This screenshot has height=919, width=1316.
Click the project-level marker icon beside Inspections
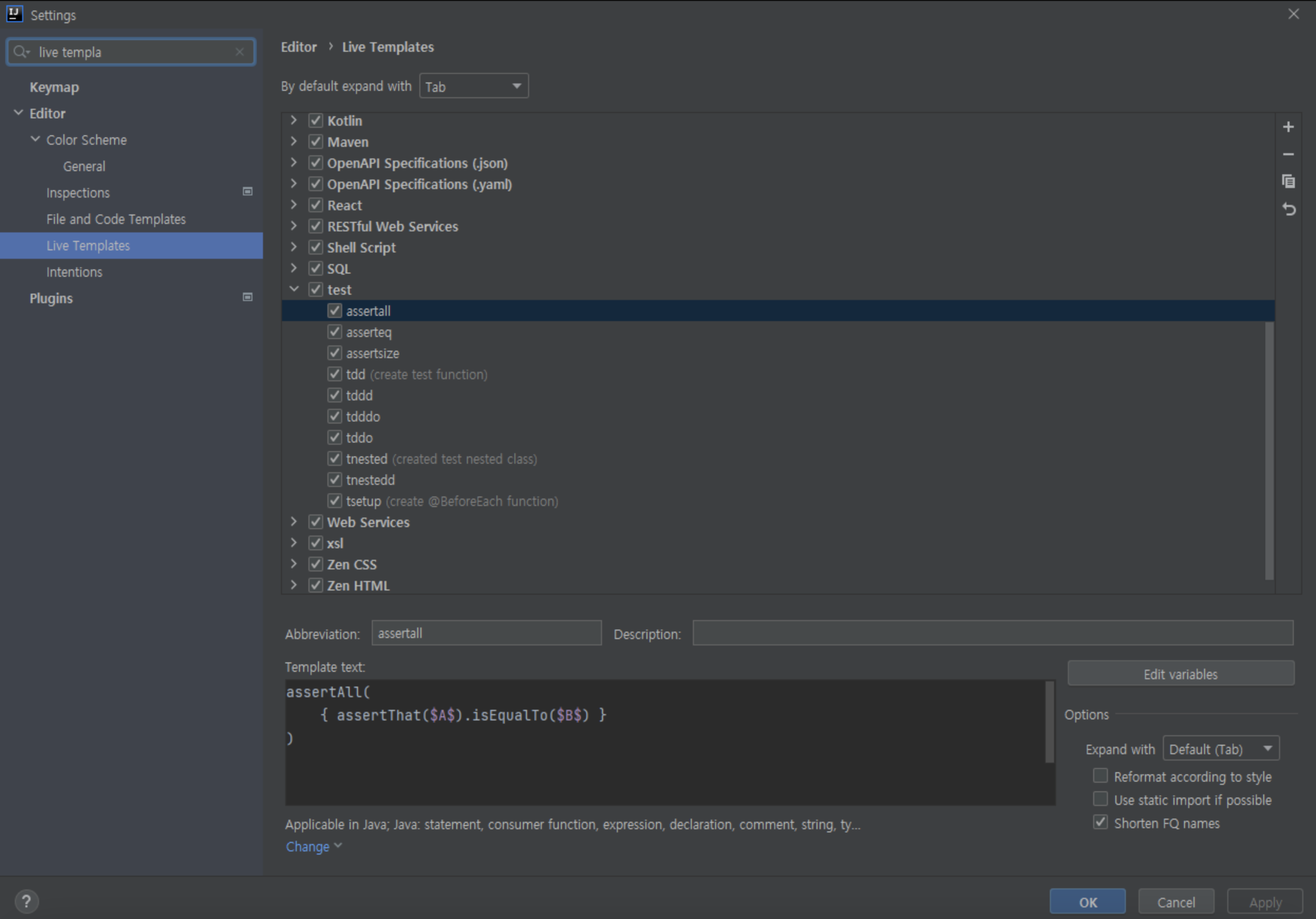[x=248, y=192]
